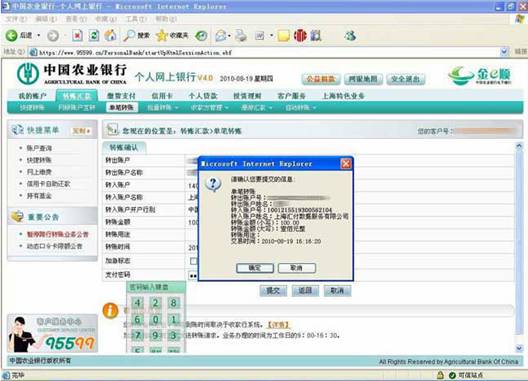The height and width of the screenshot is (381, 528).
Task: Switch to the 我的账户 tab
Action: click(x=32, y=96)
